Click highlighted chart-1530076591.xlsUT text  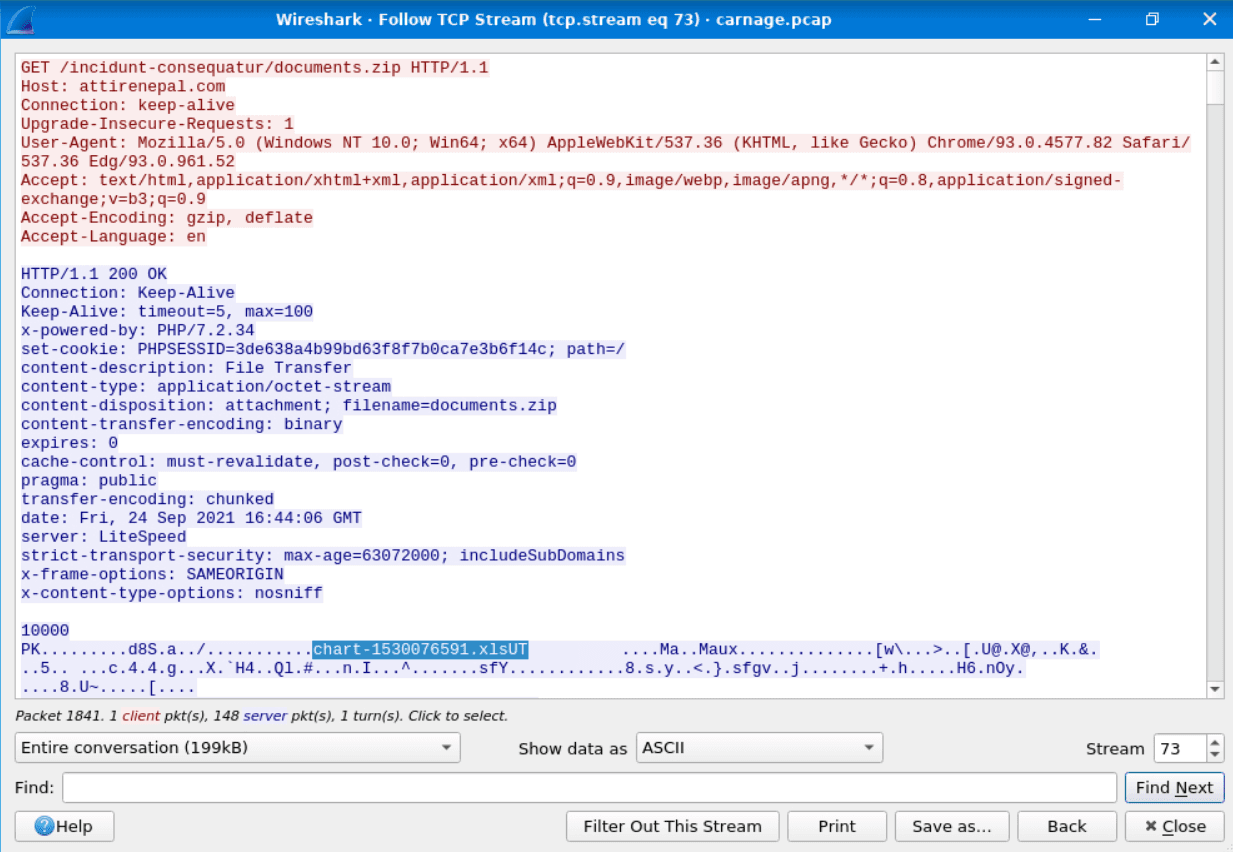[x=420, y=650]
